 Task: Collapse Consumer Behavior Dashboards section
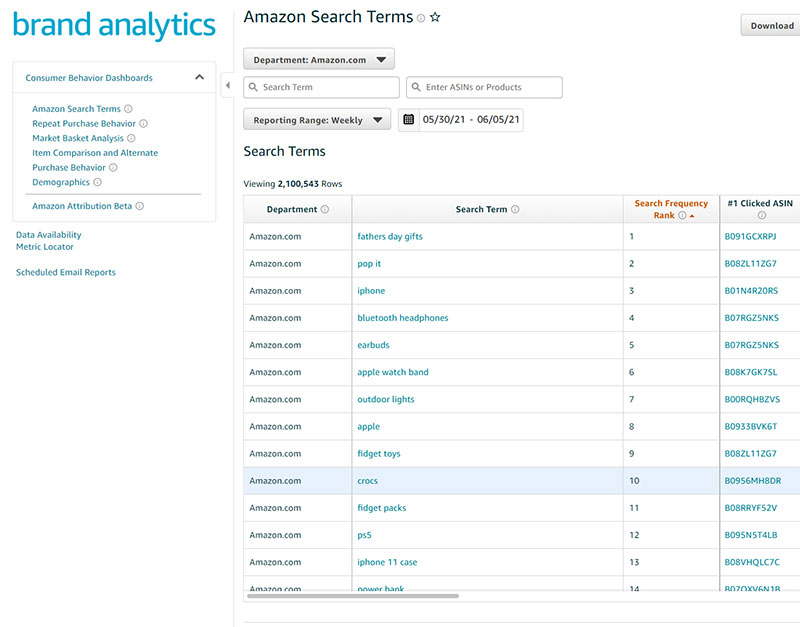[199, 78]
